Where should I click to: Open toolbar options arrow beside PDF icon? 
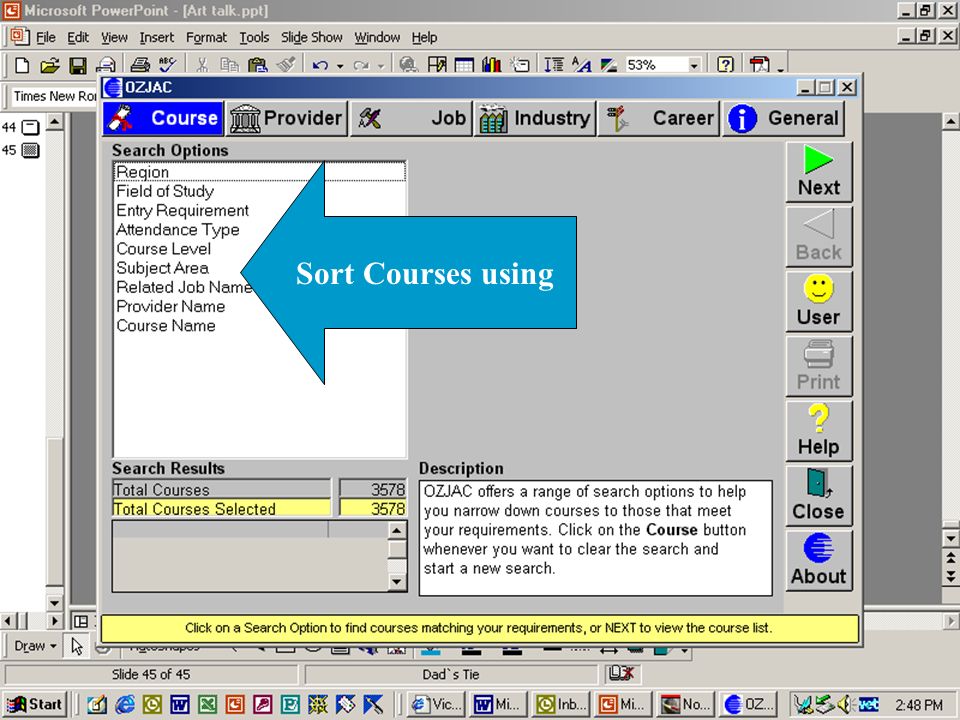click(x=781, y=69)
